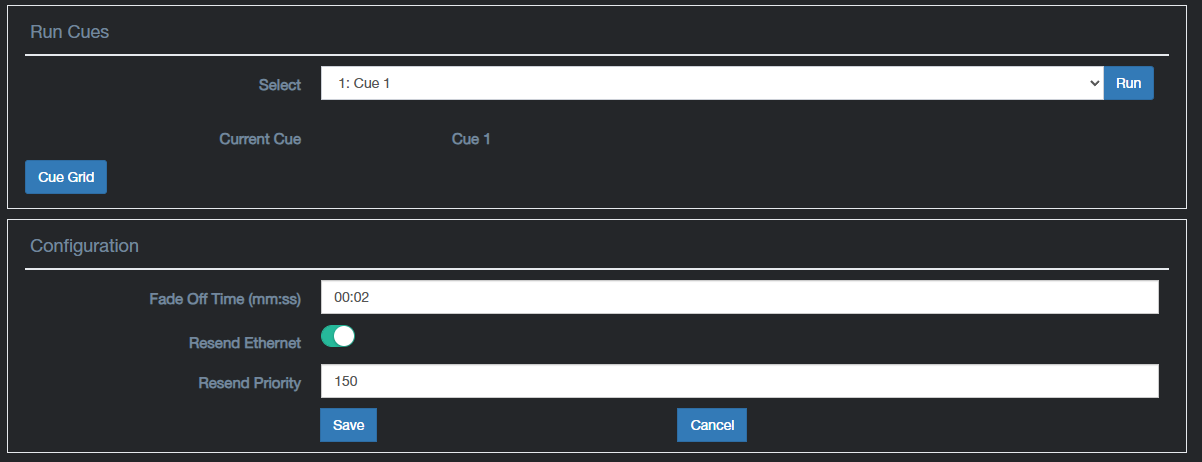
Task: Click the chevron arrow on the cue selector
Action: pos(1093,84)
